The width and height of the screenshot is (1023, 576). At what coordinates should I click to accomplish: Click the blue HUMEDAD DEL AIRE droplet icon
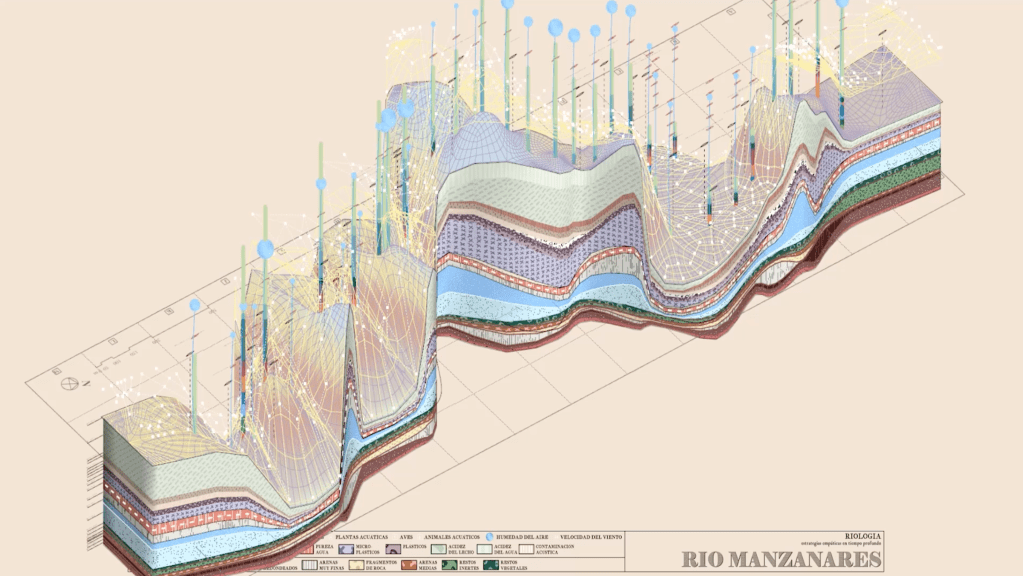pos(489,537)
